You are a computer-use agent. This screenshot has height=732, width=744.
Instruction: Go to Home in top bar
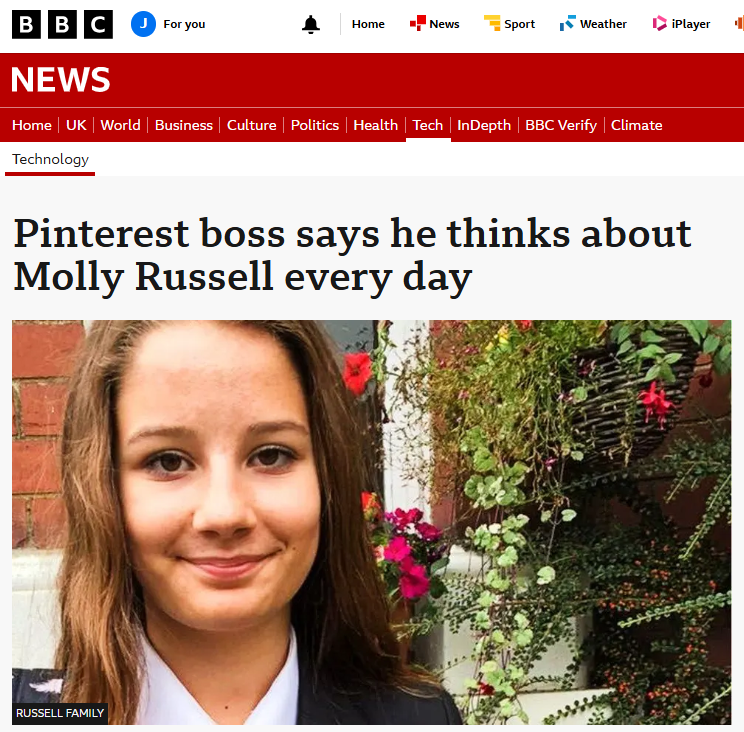coord(368,24)
